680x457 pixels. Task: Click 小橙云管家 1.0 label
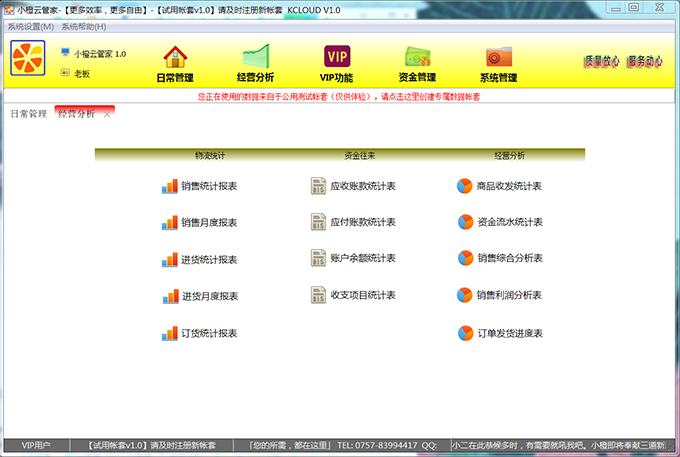100,54
